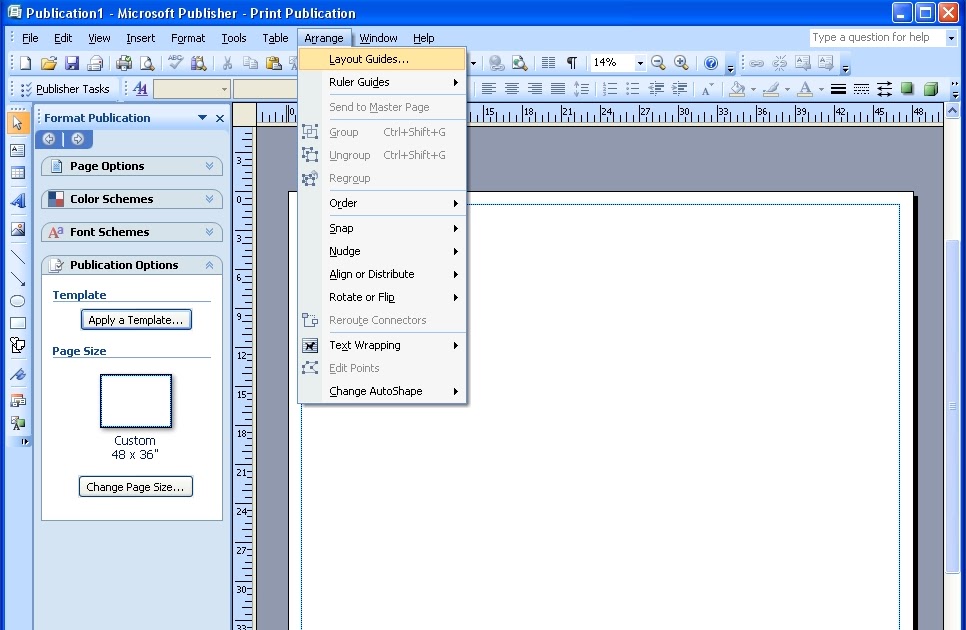Click the Font Color letter A
The image size is (966, 630).
pos(805,89)
